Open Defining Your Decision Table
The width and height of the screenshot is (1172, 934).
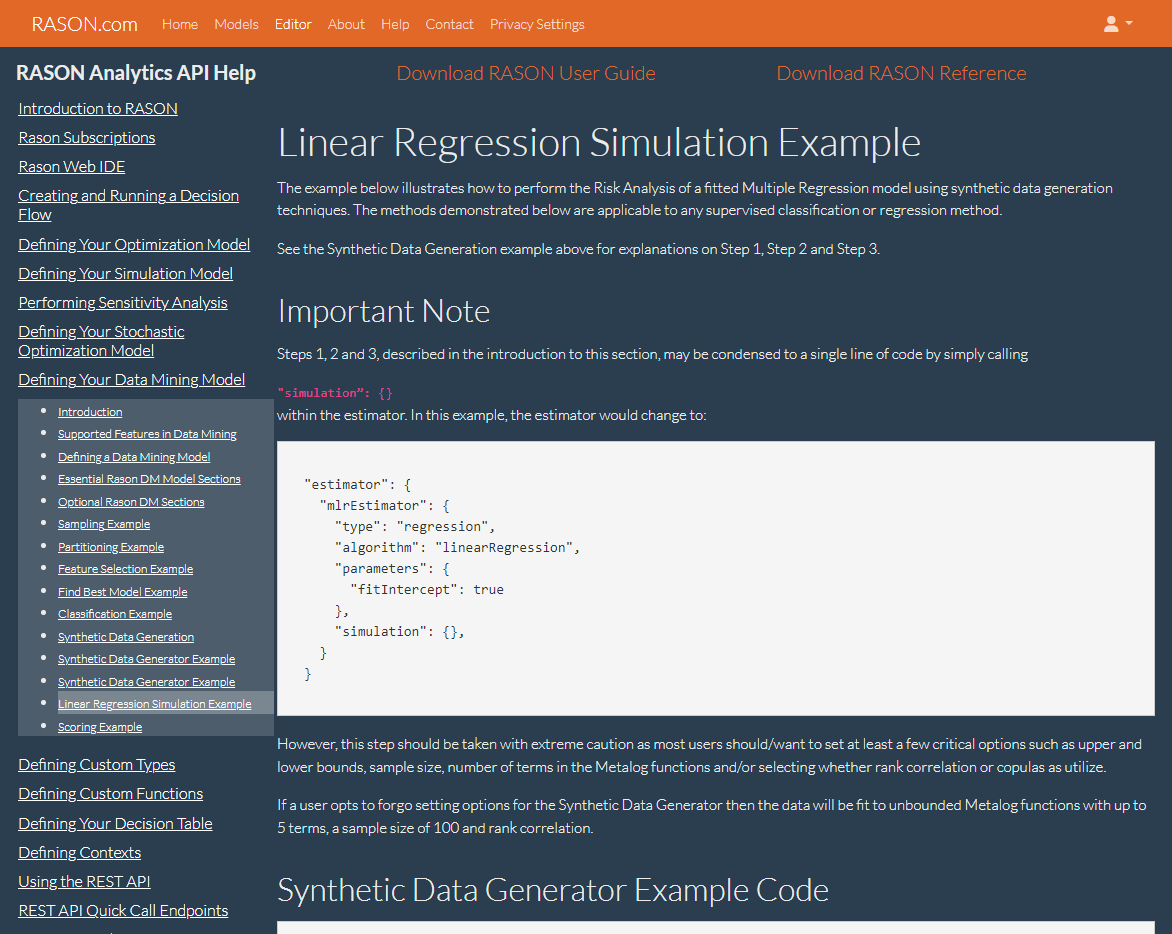tap(116, 823)
